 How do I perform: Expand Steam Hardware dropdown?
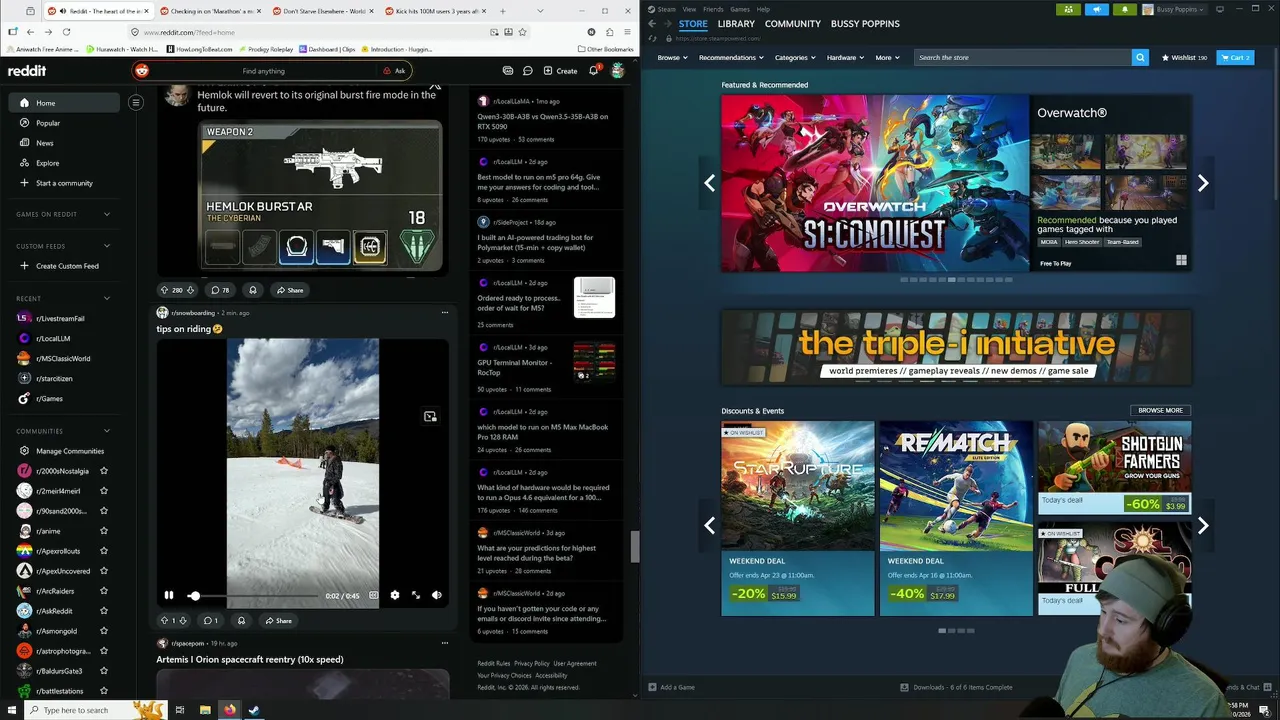coord(845,58)
